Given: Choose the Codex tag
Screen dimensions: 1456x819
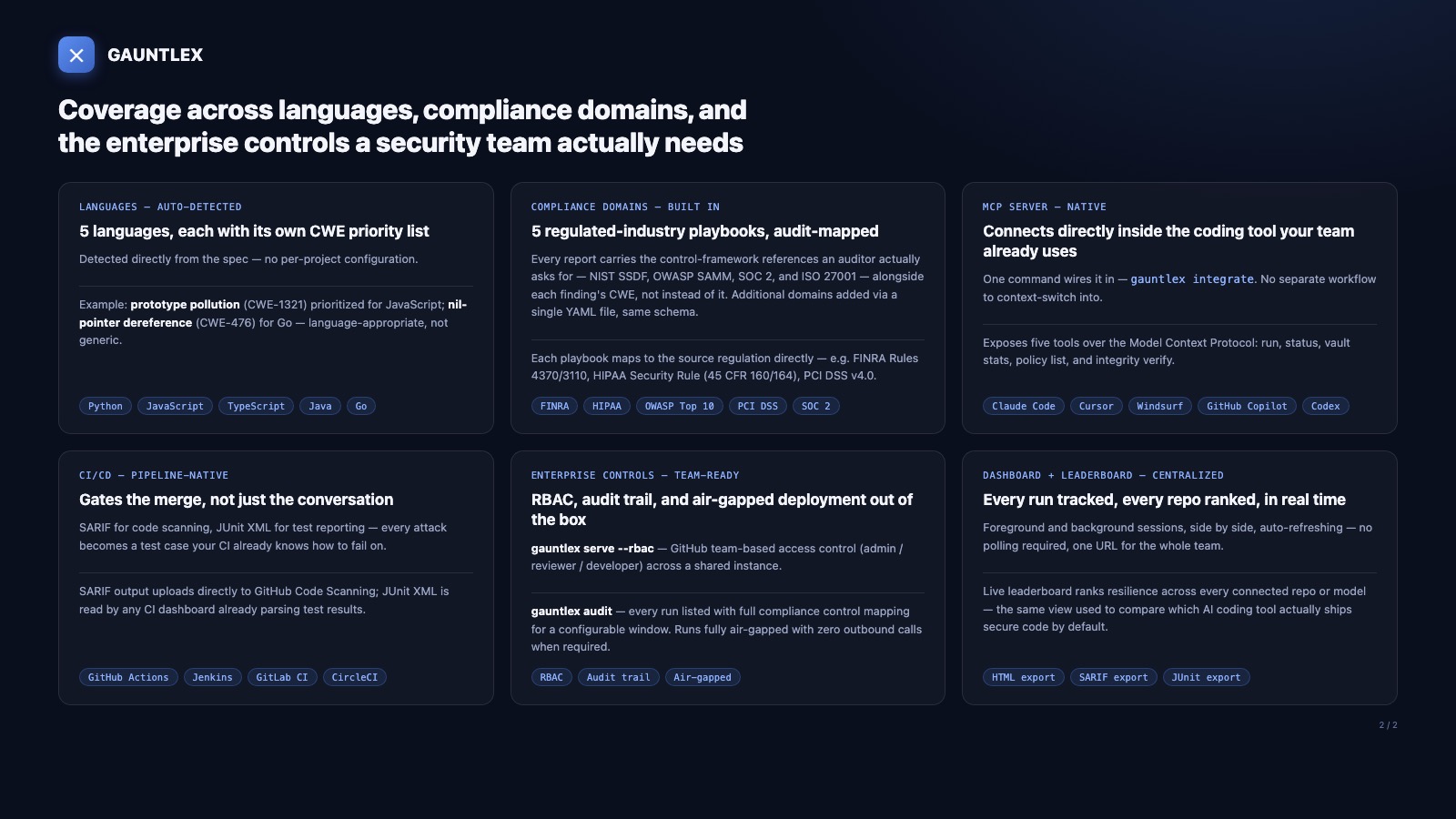Looking at the screenshot, I should 1326,406.
